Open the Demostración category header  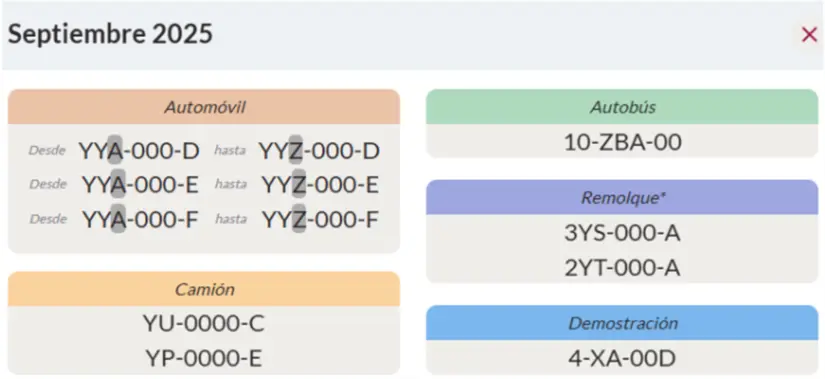[622, 323]
